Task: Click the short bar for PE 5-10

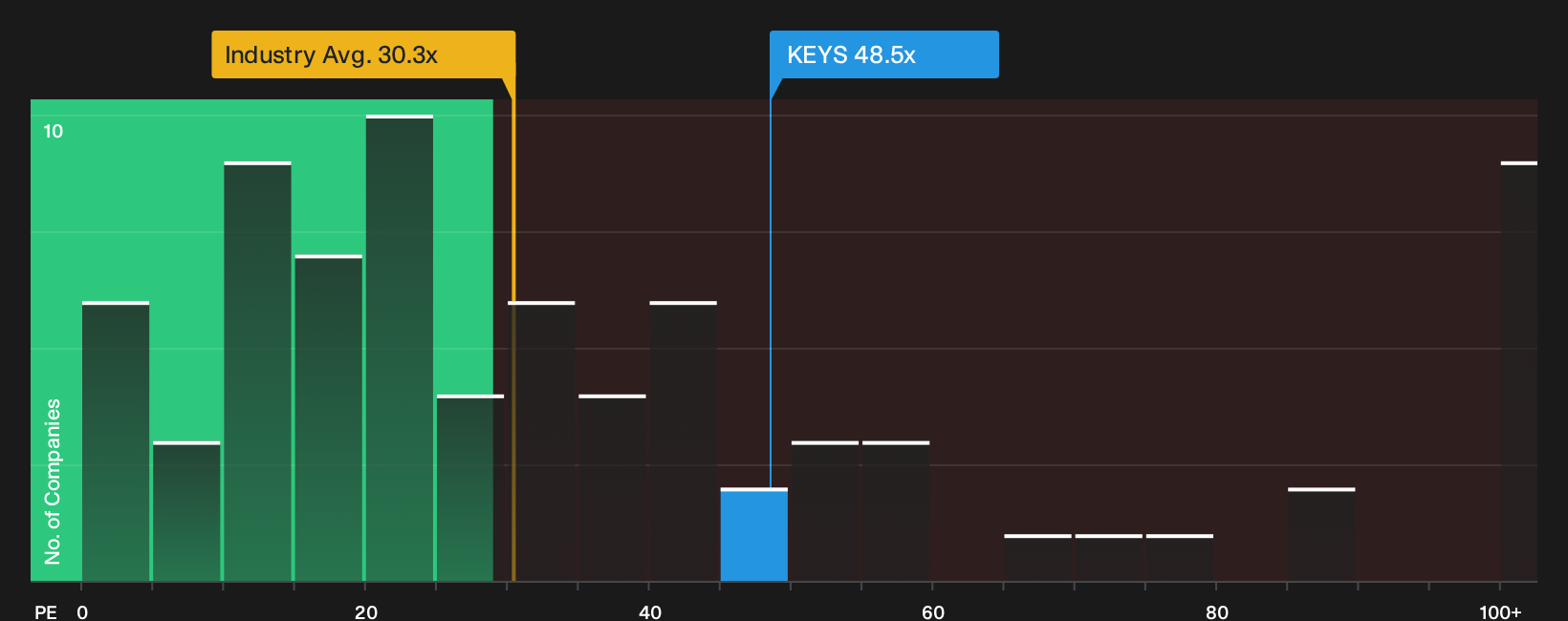Action: point(186,511)
